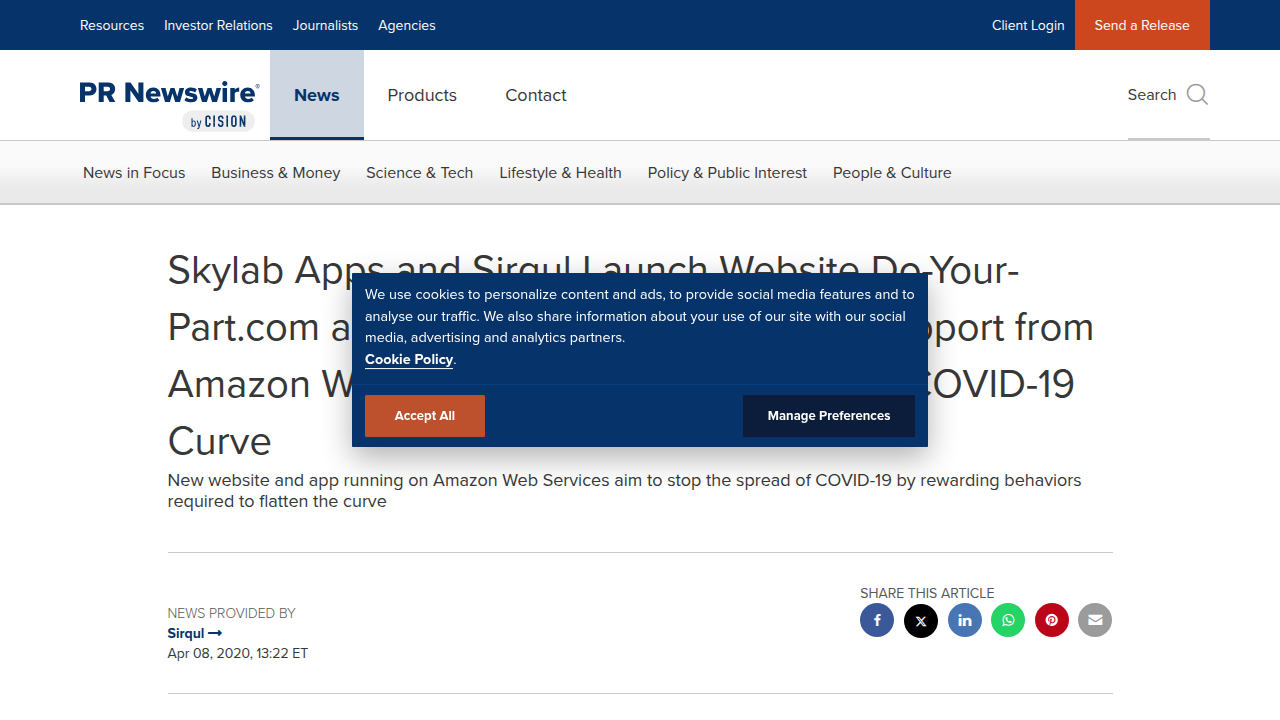
Task: Expand Business & Money category menu
Action: 276,173
